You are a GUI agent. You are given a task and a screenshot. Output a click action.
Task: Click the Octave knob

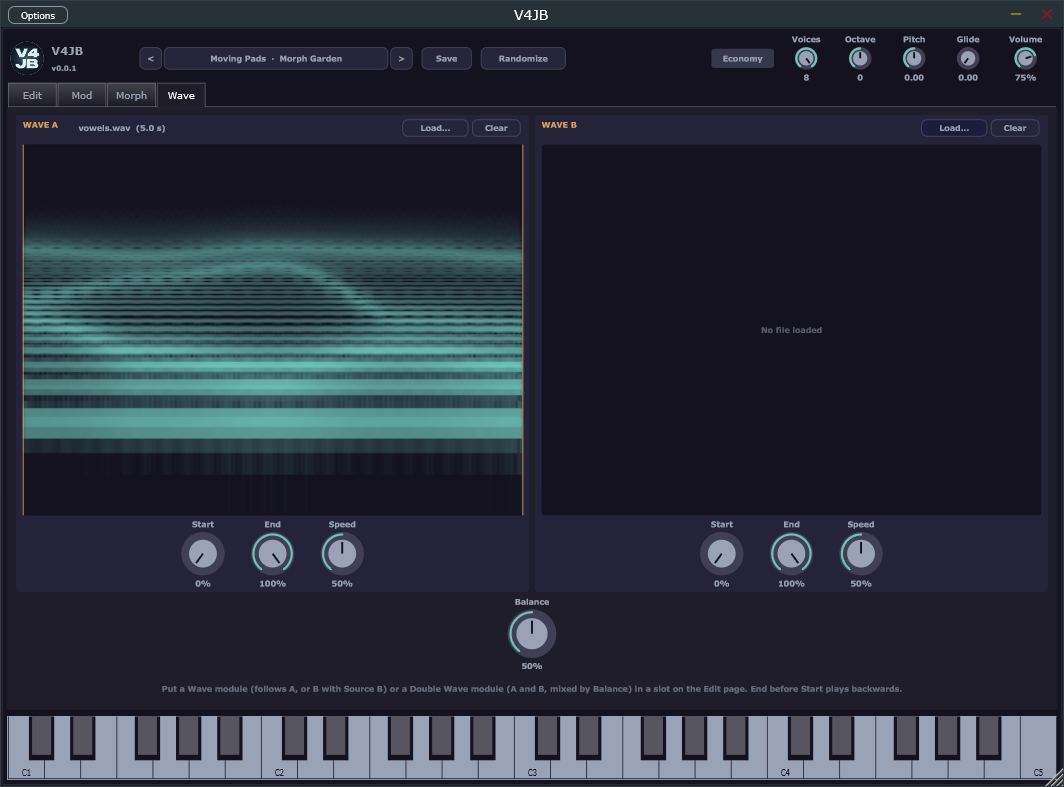pos(860,58)
